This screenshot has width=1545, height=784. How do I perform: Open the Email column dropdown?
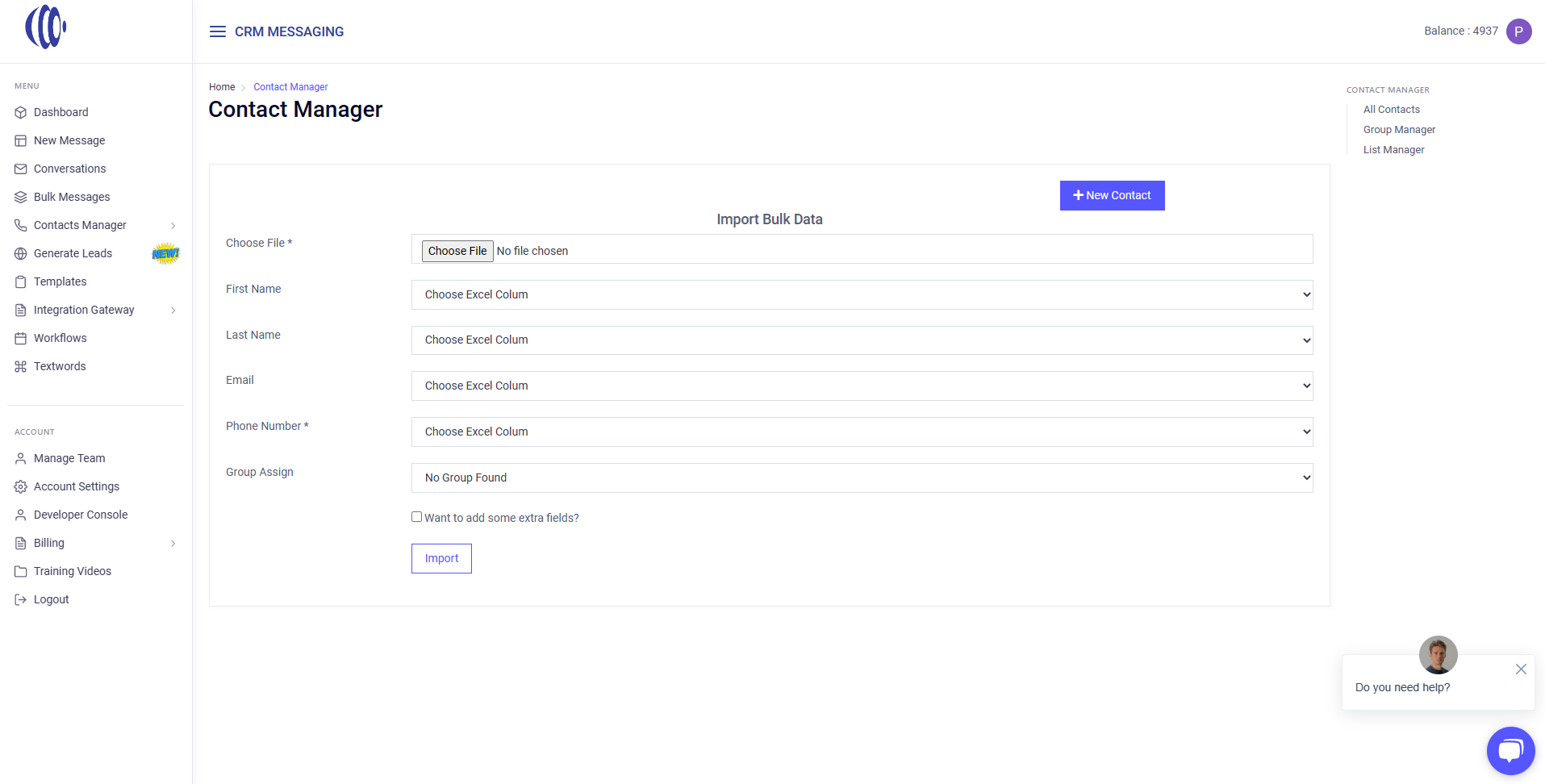pyautogui.click(x=862, y=386)
